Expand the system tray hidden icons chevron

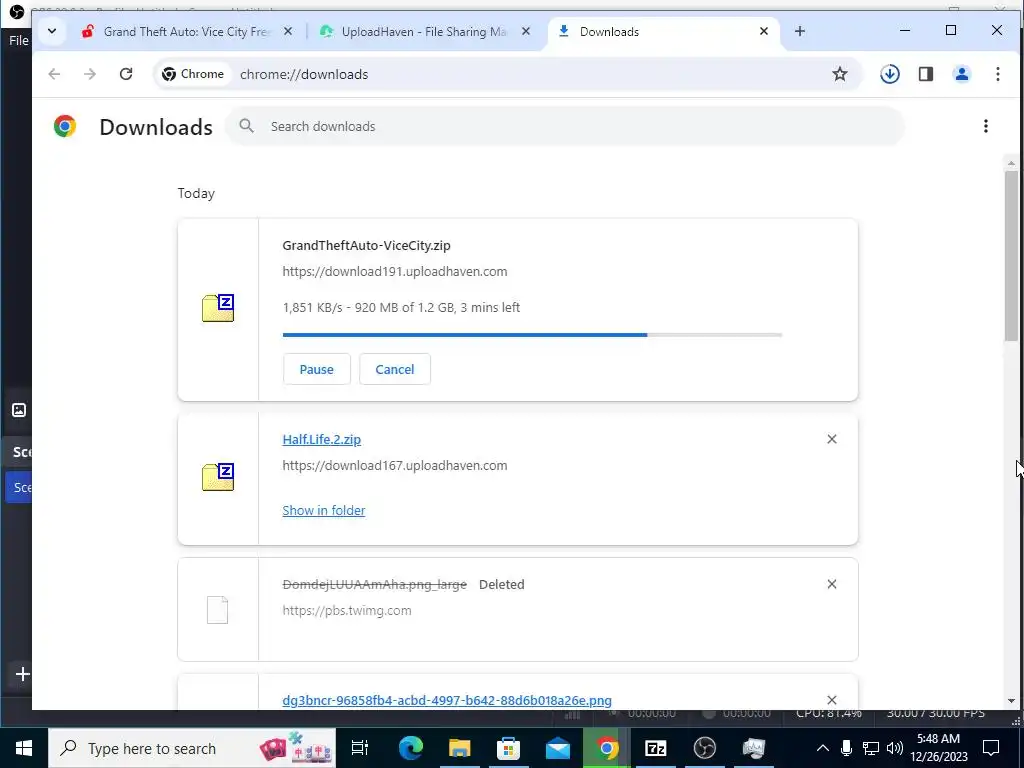pos(823,748)
